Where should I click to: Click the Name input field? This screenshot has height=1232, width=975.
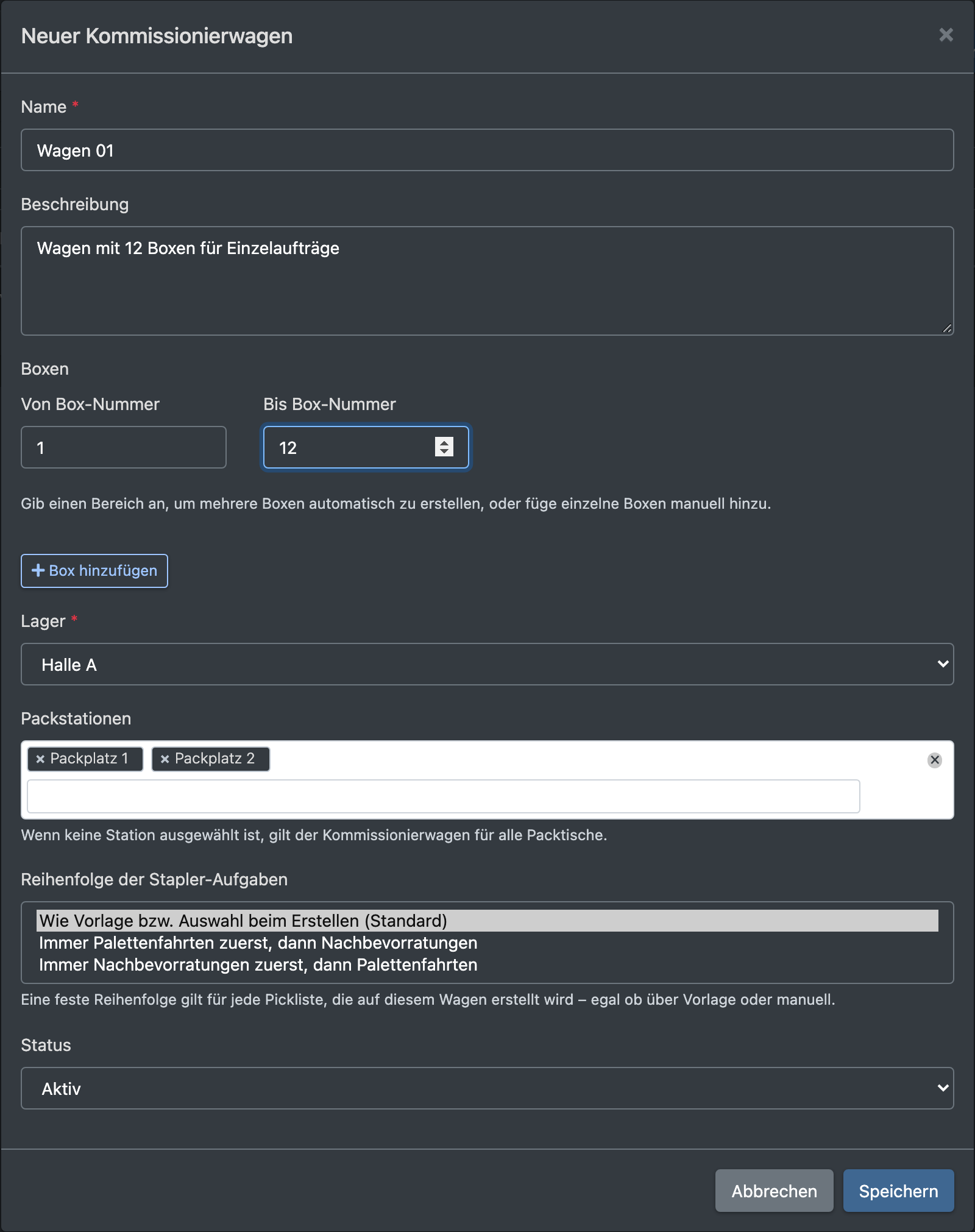pos(487,150)
